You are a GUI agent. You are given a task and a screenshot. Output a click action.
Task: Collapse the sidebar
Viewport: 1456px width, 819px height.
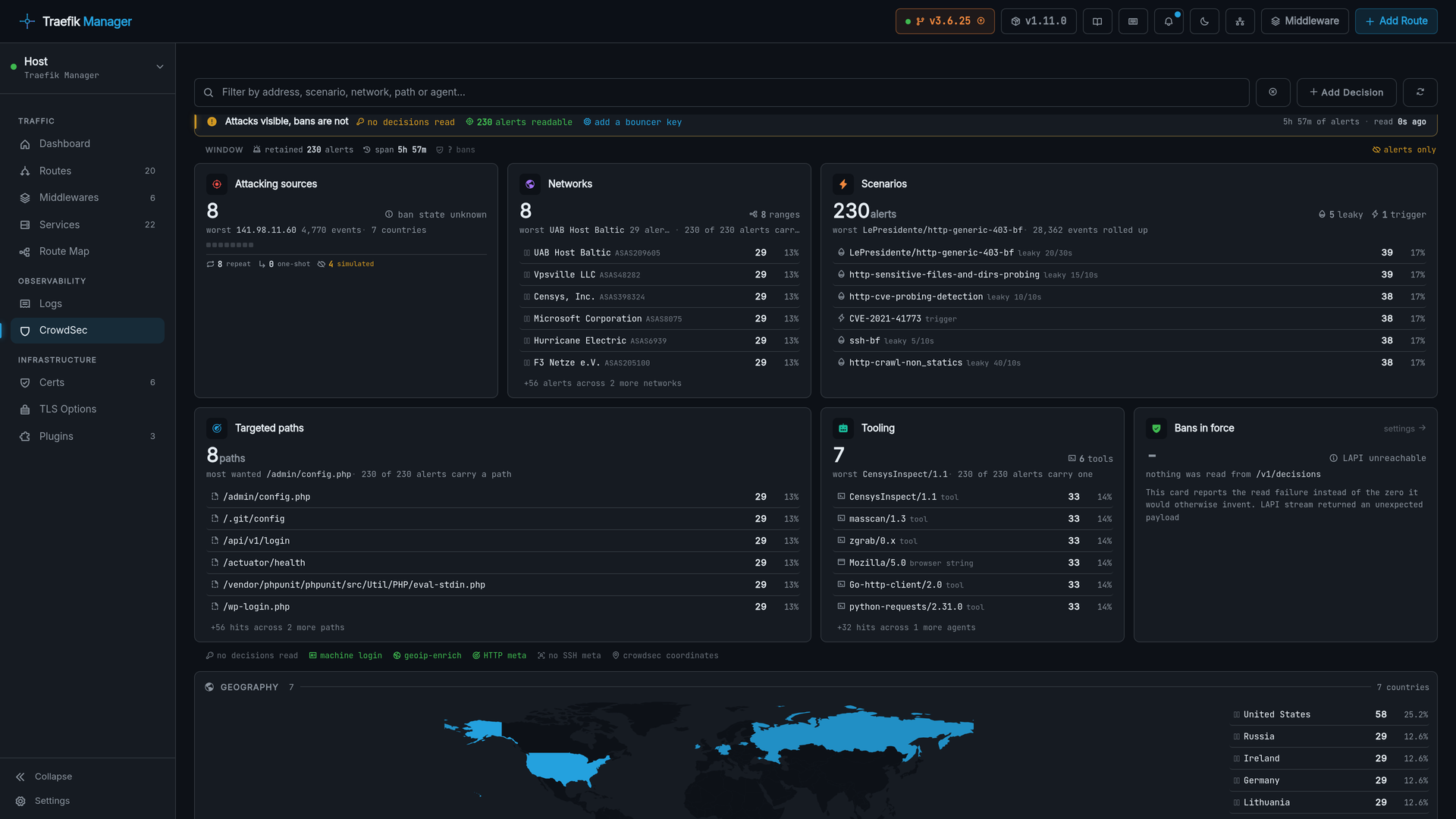pyautogui.click(x=43, y=777)
